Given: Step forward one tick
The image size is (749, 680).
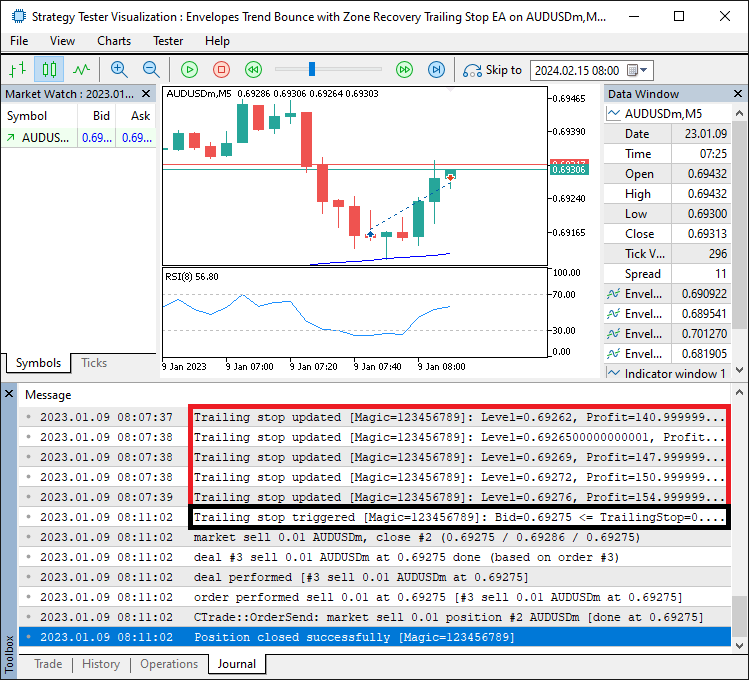Looking at the screenshot, I should [x=436, y=70].
